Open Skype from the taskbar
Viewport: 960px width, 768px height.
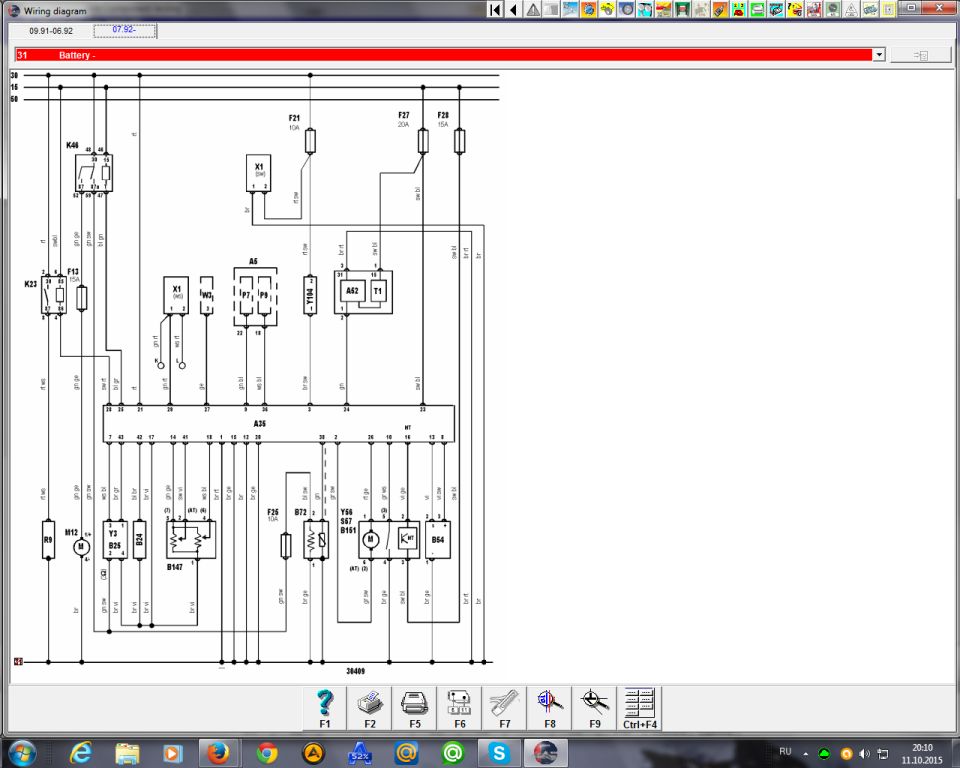pyautogui.click(x=499, y=753)
